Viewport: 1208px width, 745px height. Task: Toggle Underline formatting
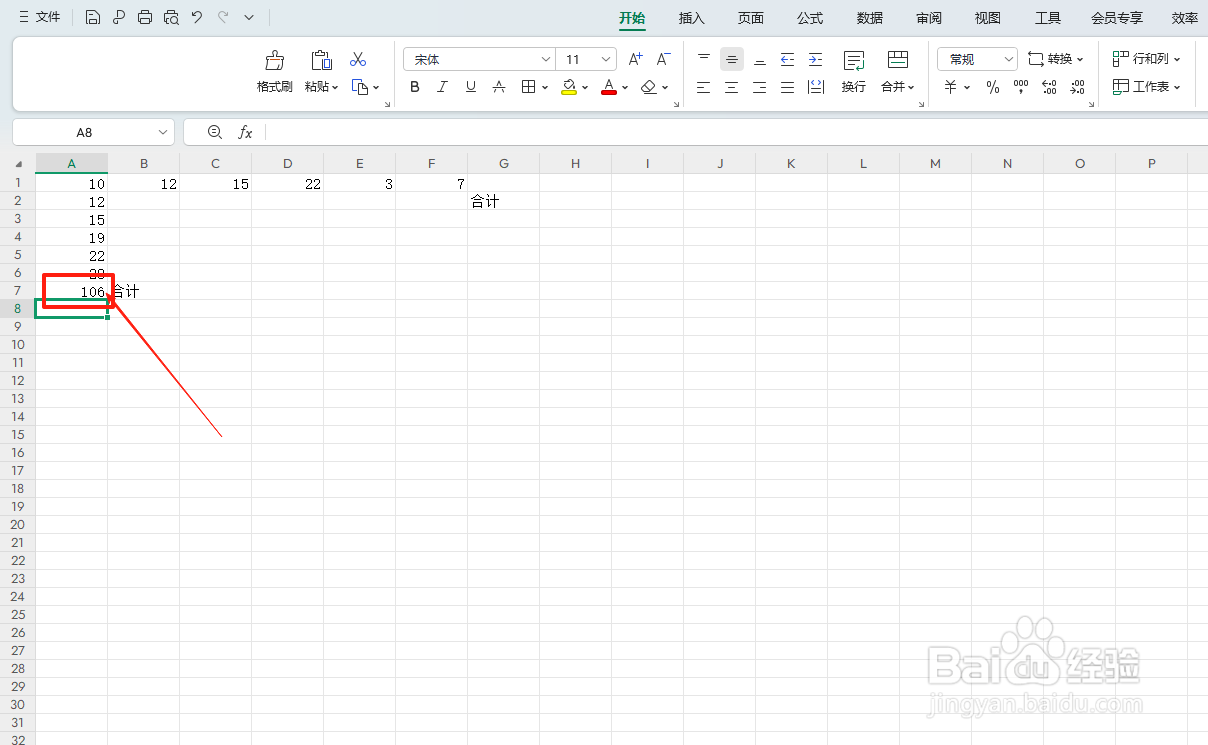coord(471,87)
